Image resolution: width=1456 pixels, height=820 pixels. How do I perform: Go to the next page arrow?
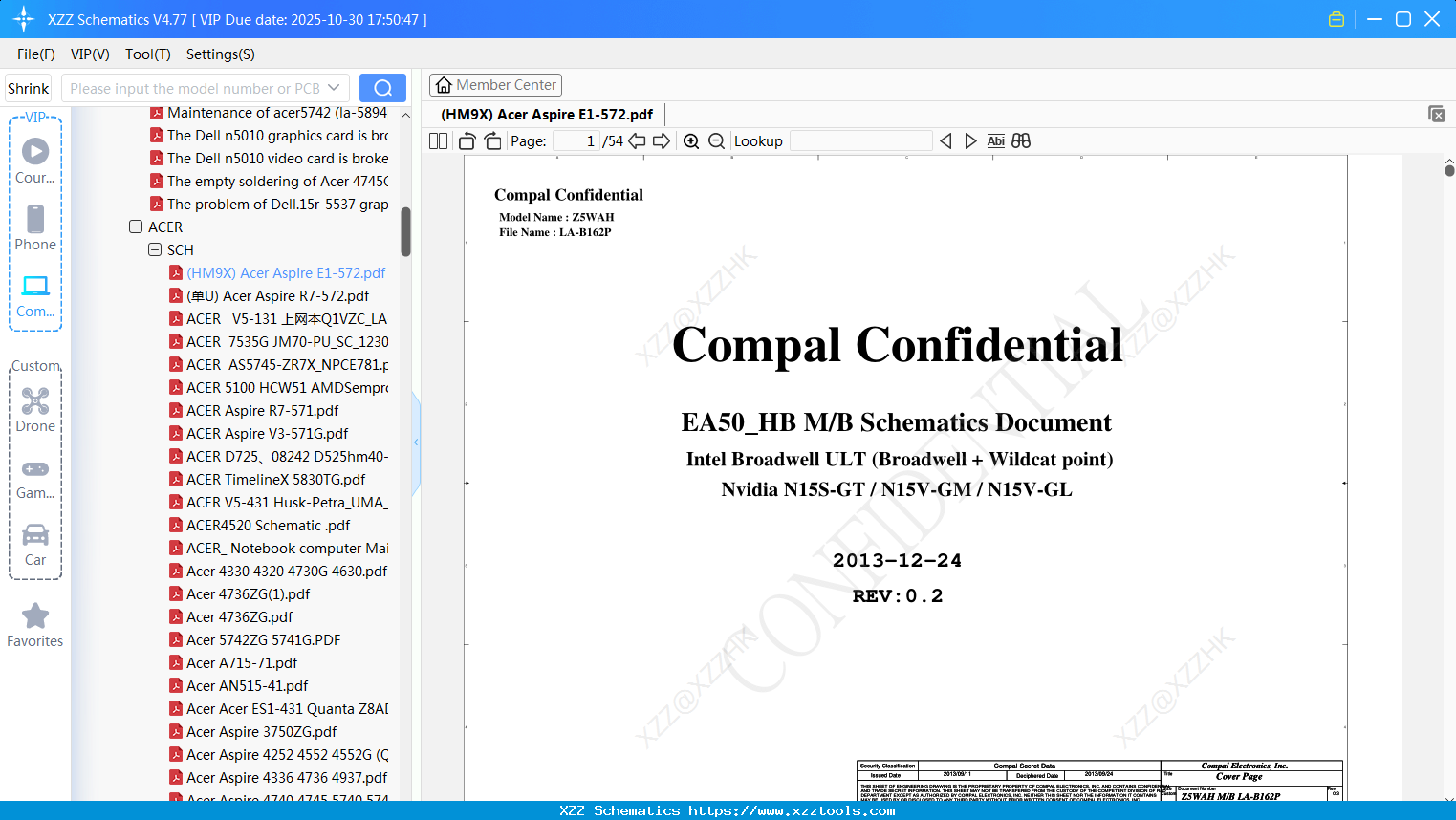662,140
